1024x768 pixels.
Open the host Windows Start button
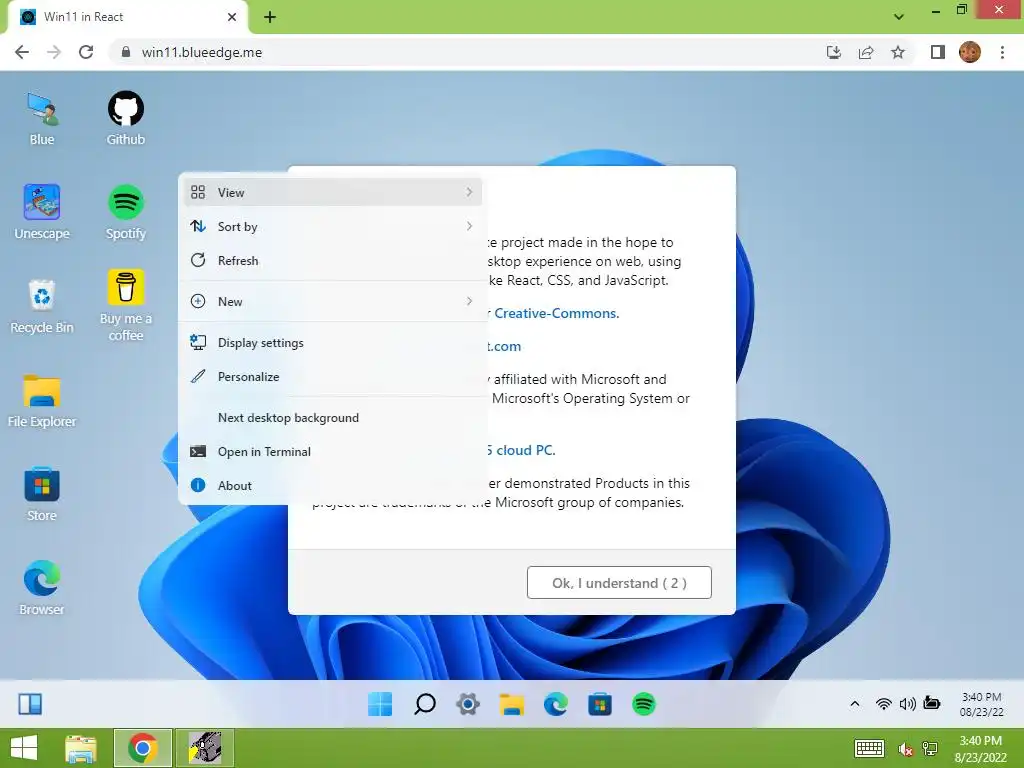24,748
